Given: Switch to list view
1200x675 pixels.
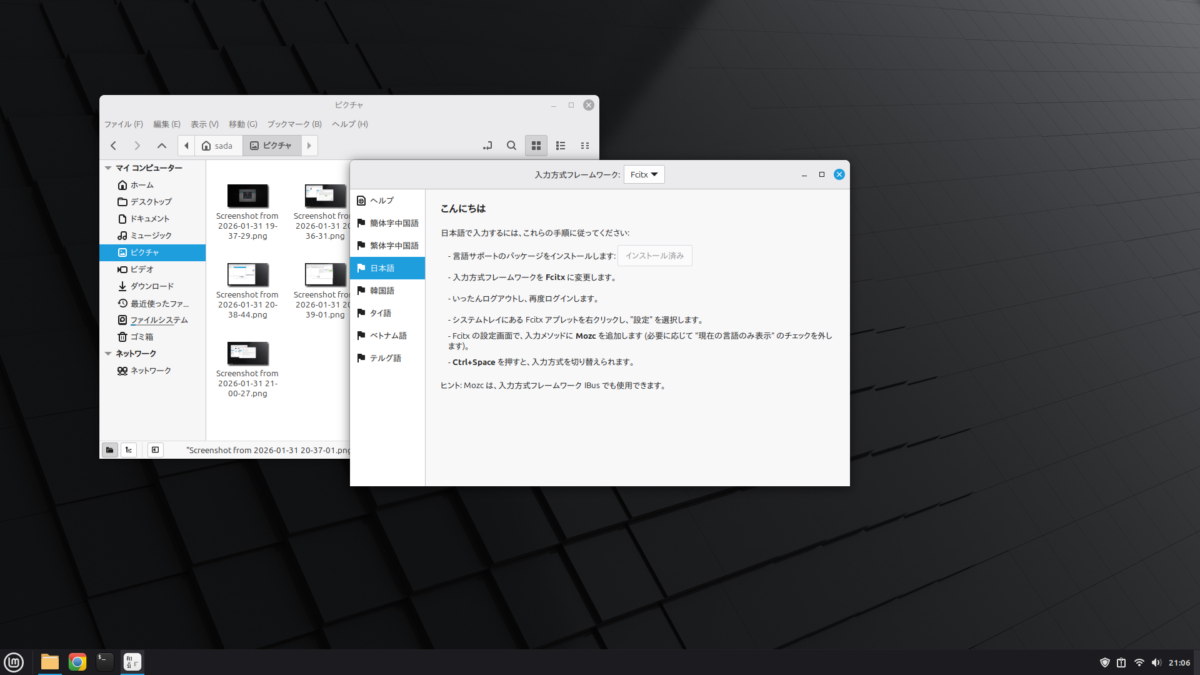Looking at the screenshot, I should [x=561, y=146].
